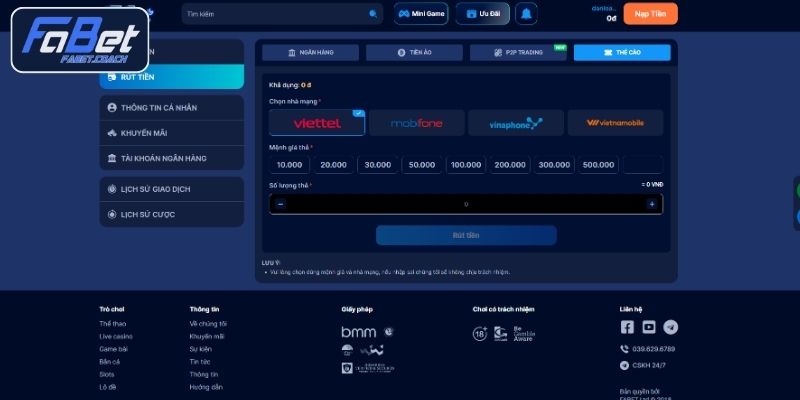The height and width of the screenshot is (400, 800).
Task: Switch to Ngân Hàng tab
Action: 310,53
